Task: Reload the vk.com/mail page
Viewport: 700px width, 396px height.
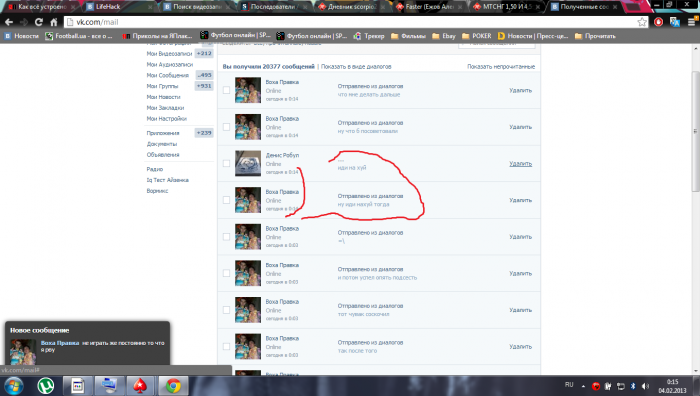Action: tap(39, 22)
